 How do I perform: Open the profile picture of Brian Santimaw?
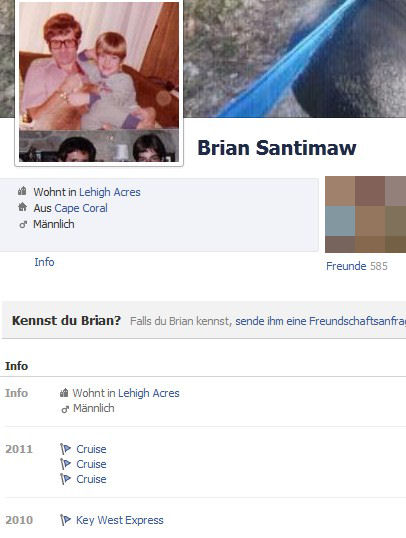point(99,82)
